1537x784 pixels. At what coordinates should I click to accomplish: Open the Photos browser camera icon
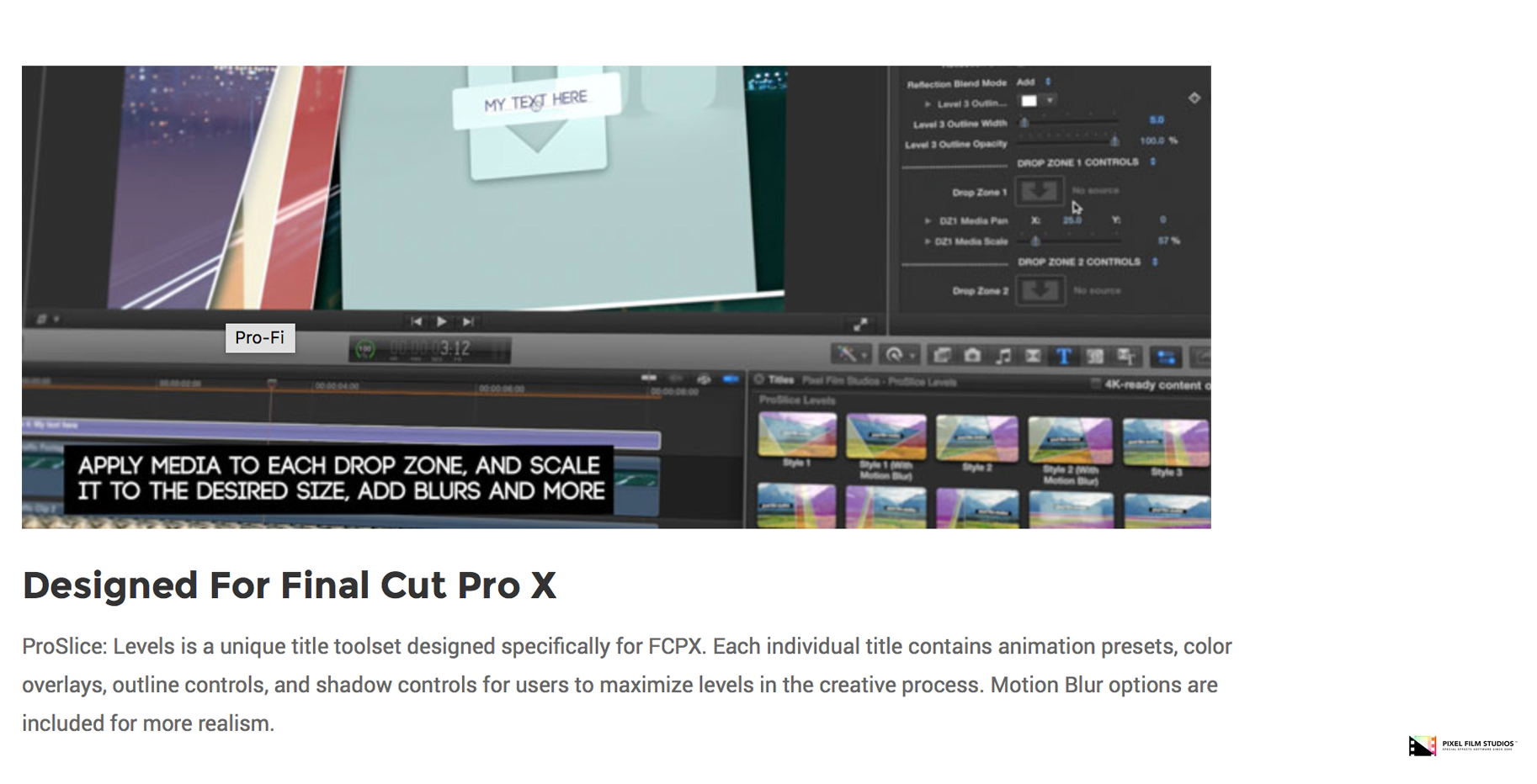click(x=972, y=356)
